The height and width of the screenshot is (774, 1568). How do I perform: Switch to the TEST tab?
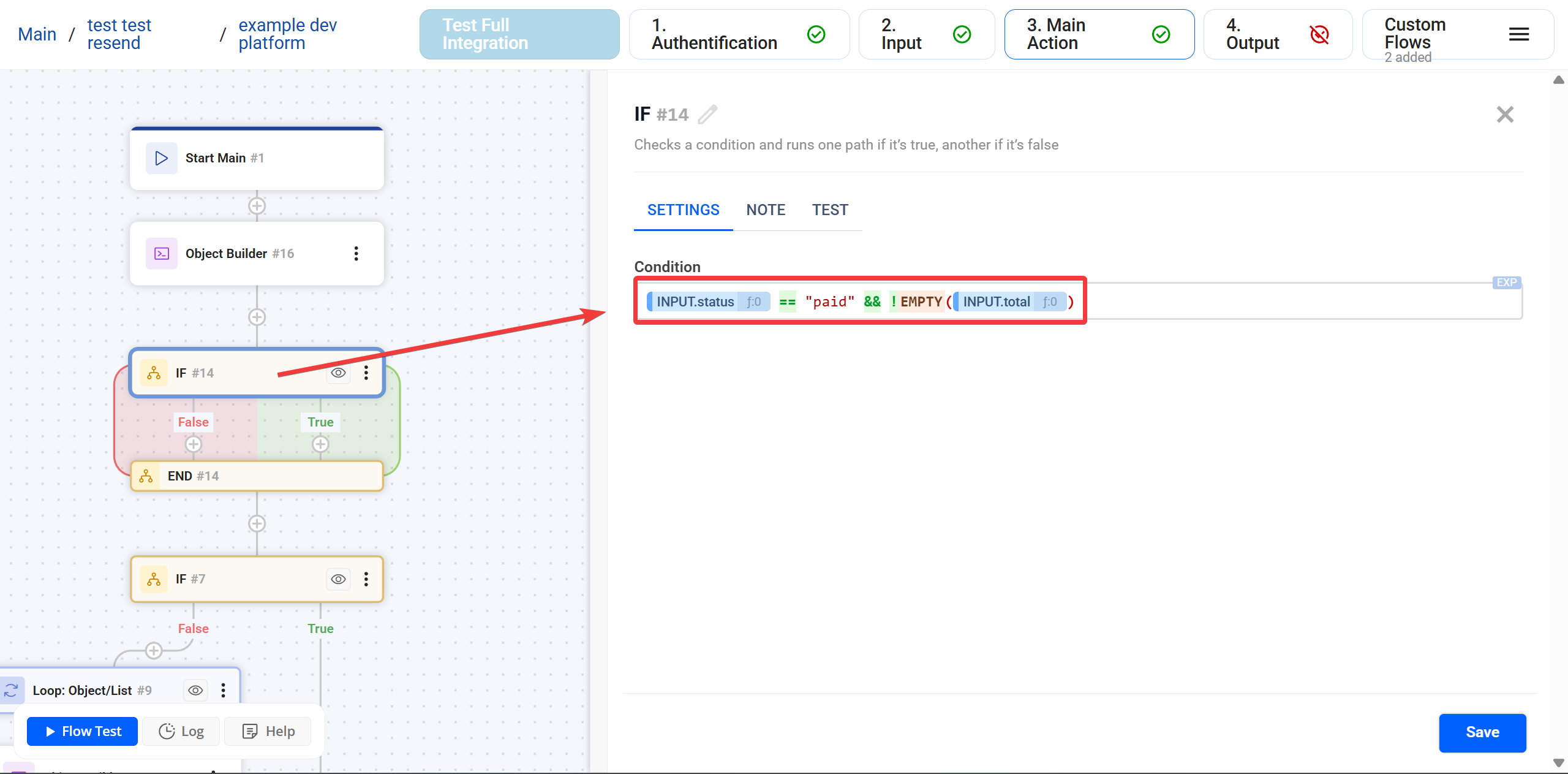click(830, 210)
